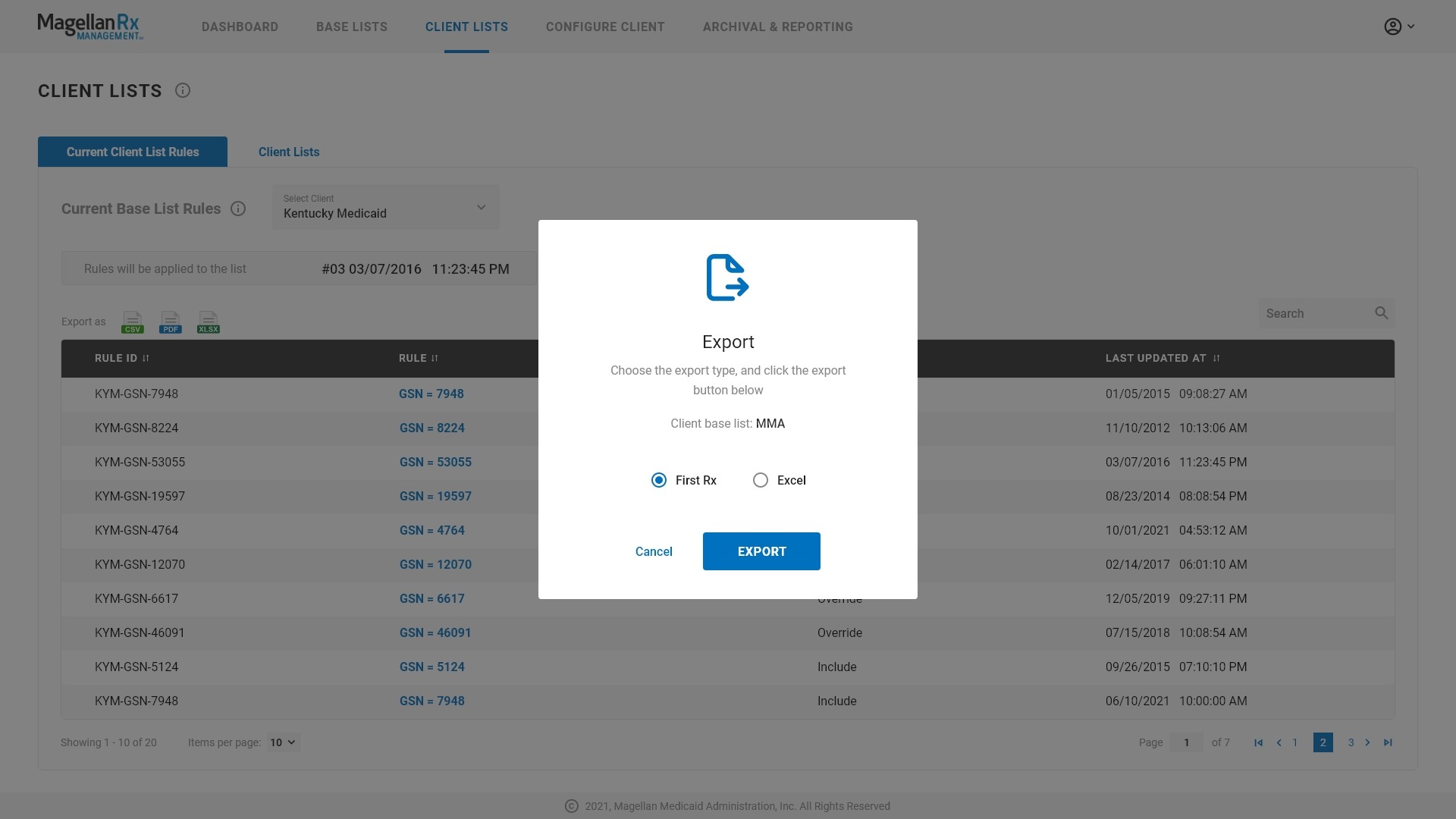Viewport: 1456px width, 819px height.
Task: Click the page number input field
Action: coord(1186,743)
